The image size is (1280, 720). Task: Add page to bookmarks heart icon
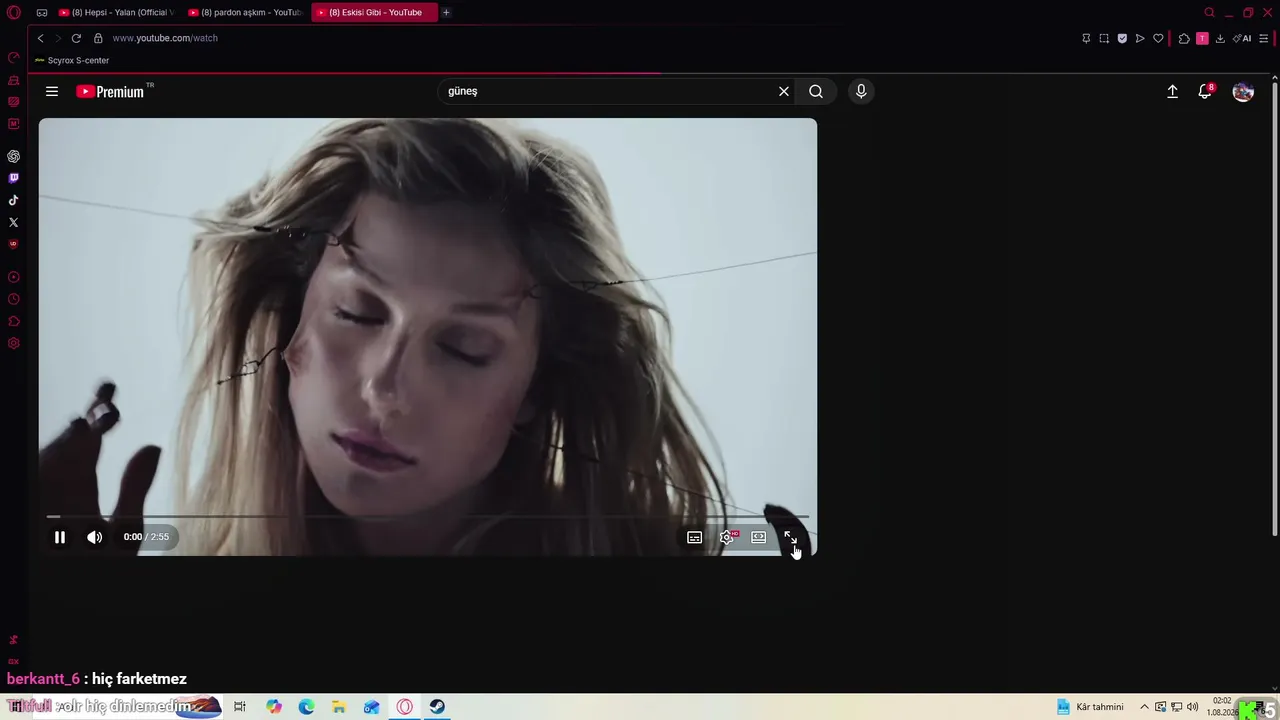click(1158, 38)
